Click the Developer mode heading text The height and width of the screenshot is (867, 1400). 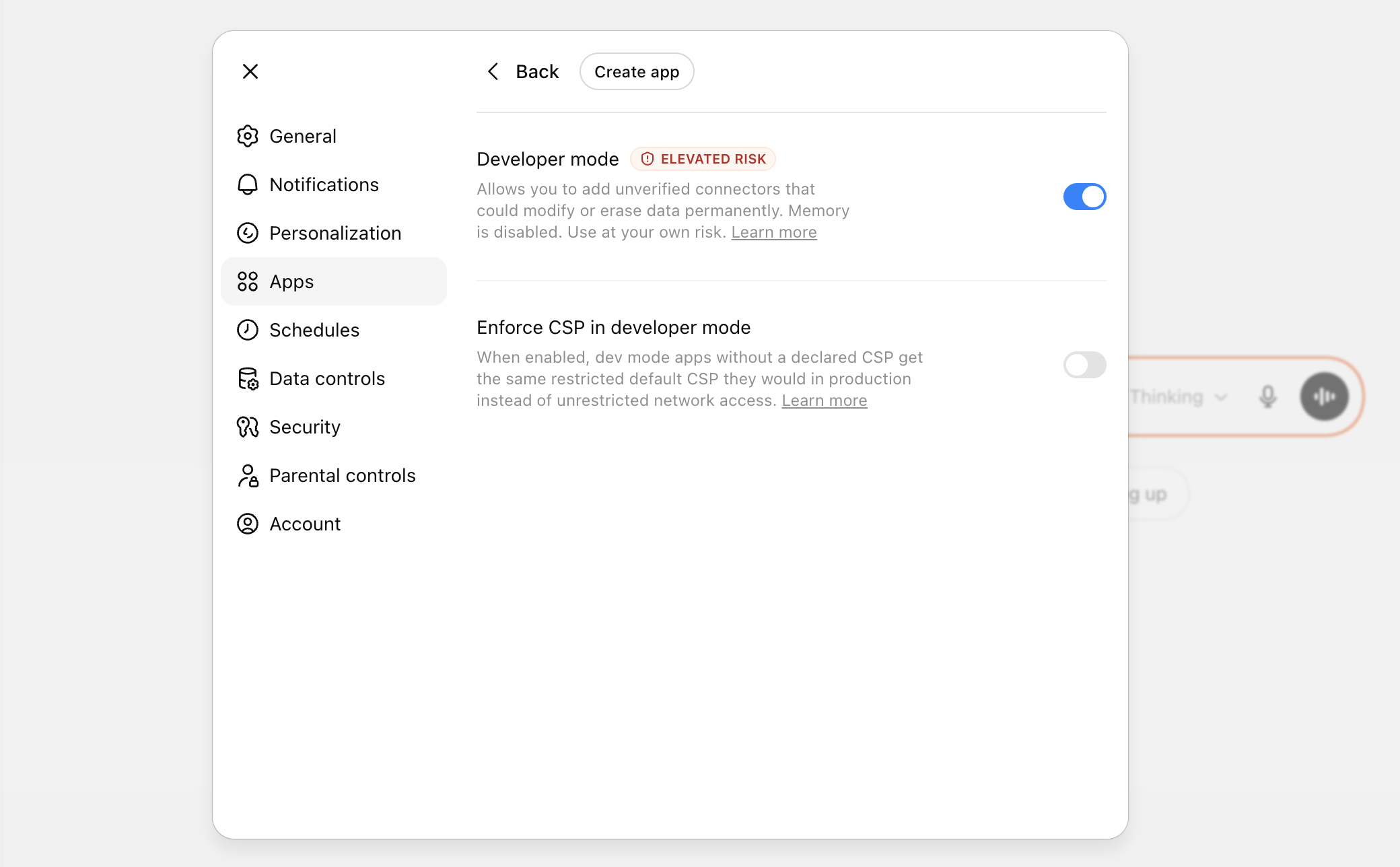548,159
